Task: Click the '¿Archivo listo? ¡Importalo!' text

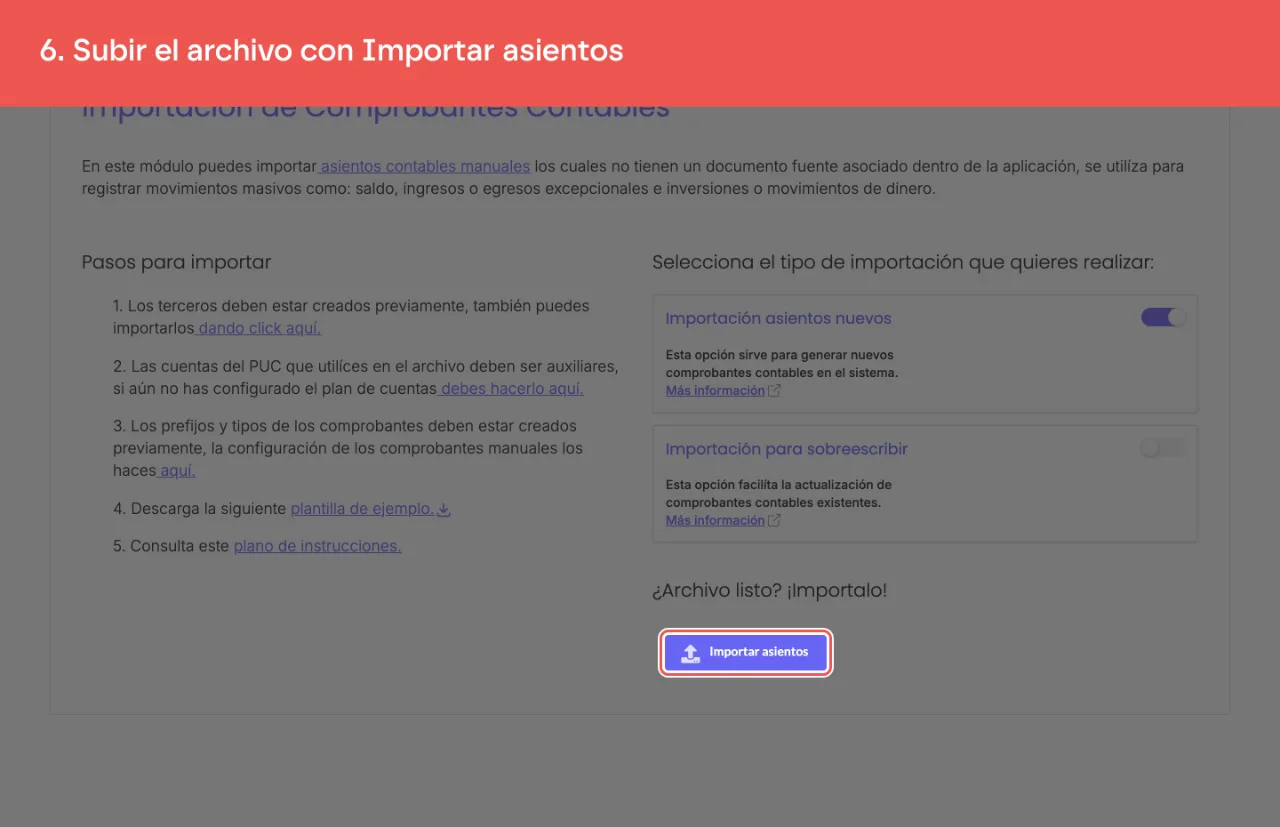Action: pos(770,591)
